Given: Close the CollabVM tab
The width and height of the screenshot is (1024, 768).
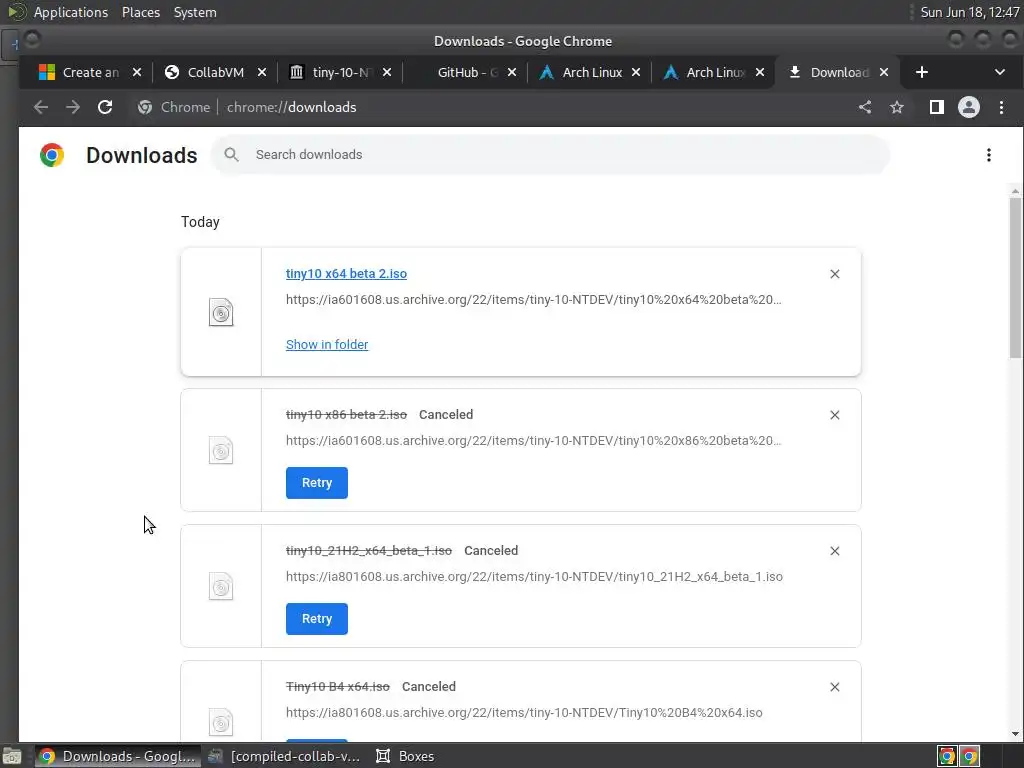Looking at the screenshot, I should 262,72.
